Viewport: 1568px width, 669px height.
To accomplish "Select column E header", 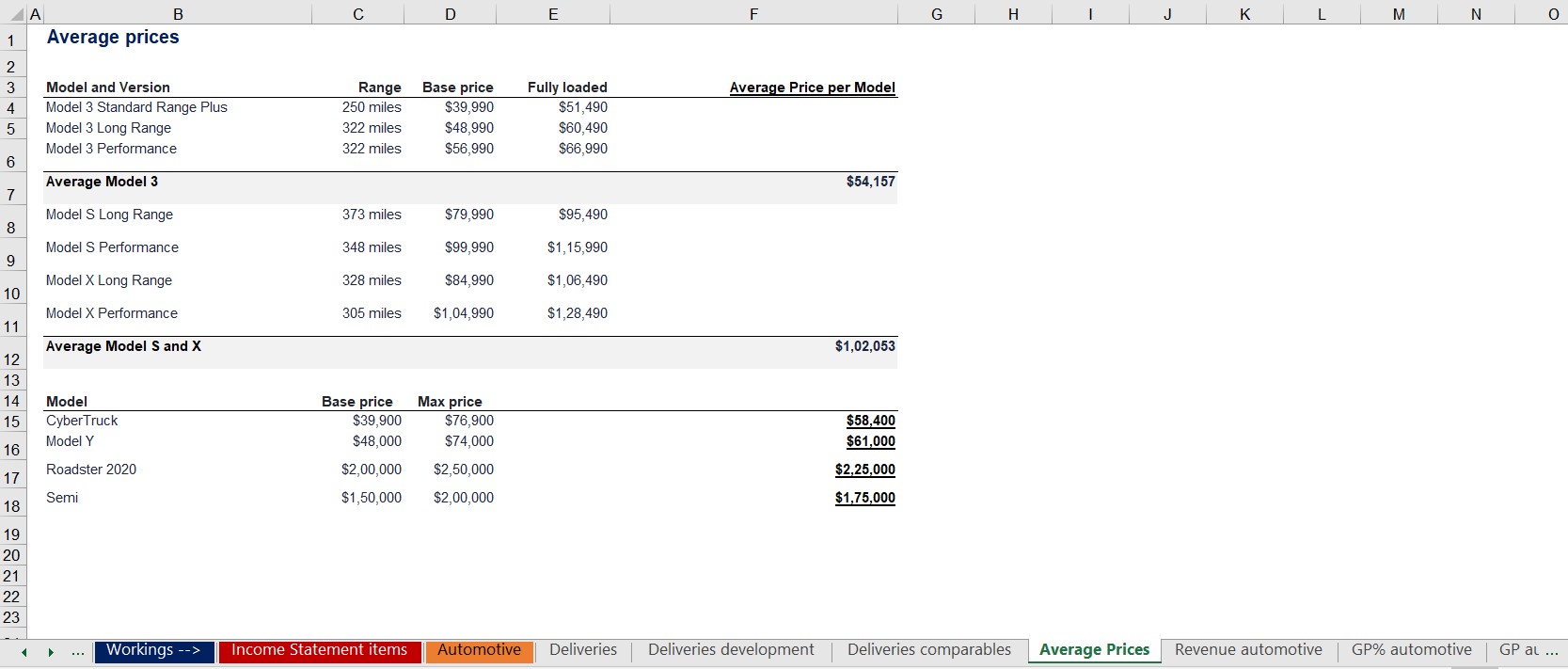I will click(553, 14).
